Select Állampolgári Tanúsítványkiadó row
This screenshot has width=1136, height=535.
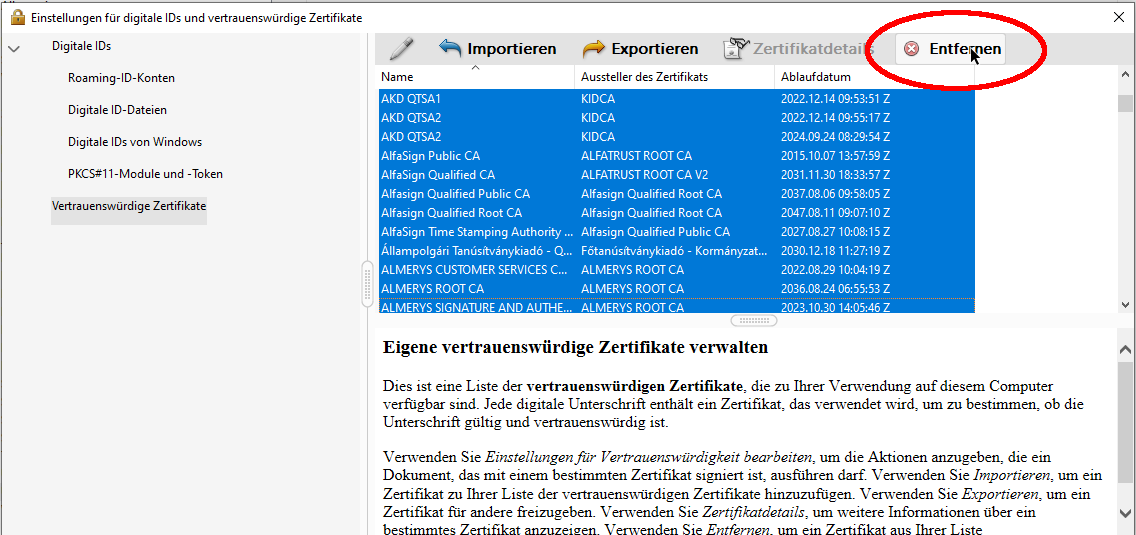coord(676,251)
